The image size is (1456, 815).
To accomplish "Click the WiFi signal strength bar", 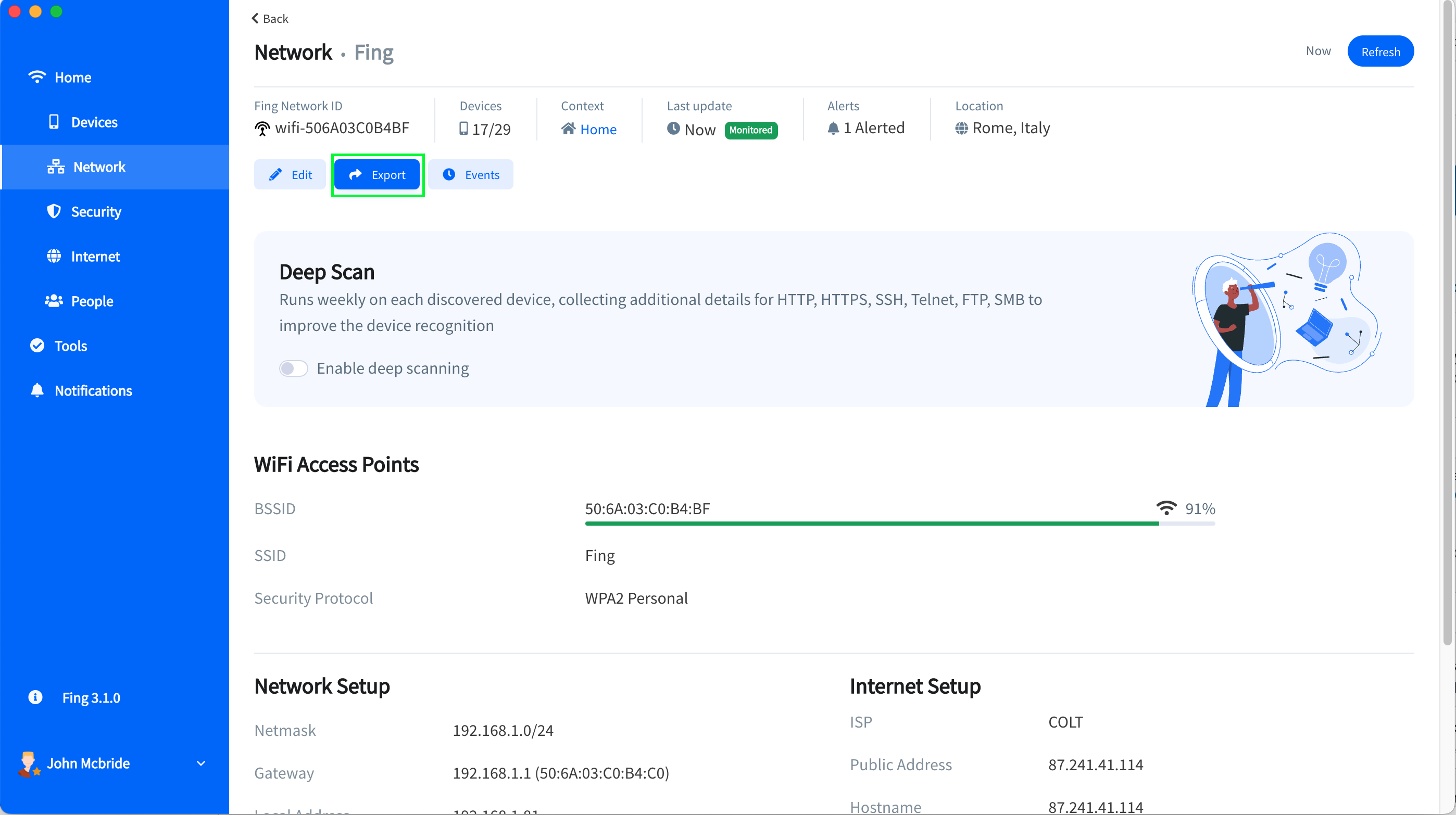I will click(900, 524).
